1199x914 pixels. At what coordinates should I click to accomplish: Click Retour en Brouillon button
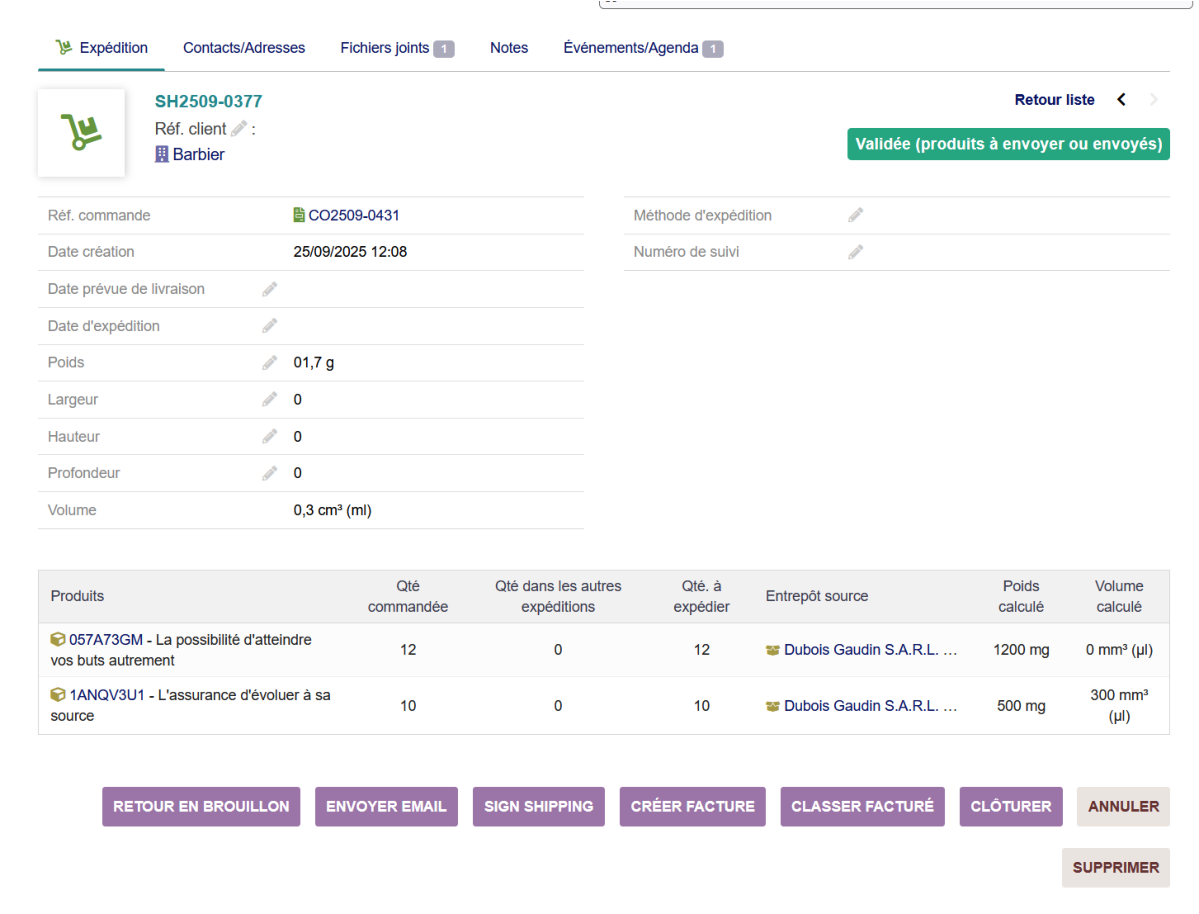click(201, 806)
